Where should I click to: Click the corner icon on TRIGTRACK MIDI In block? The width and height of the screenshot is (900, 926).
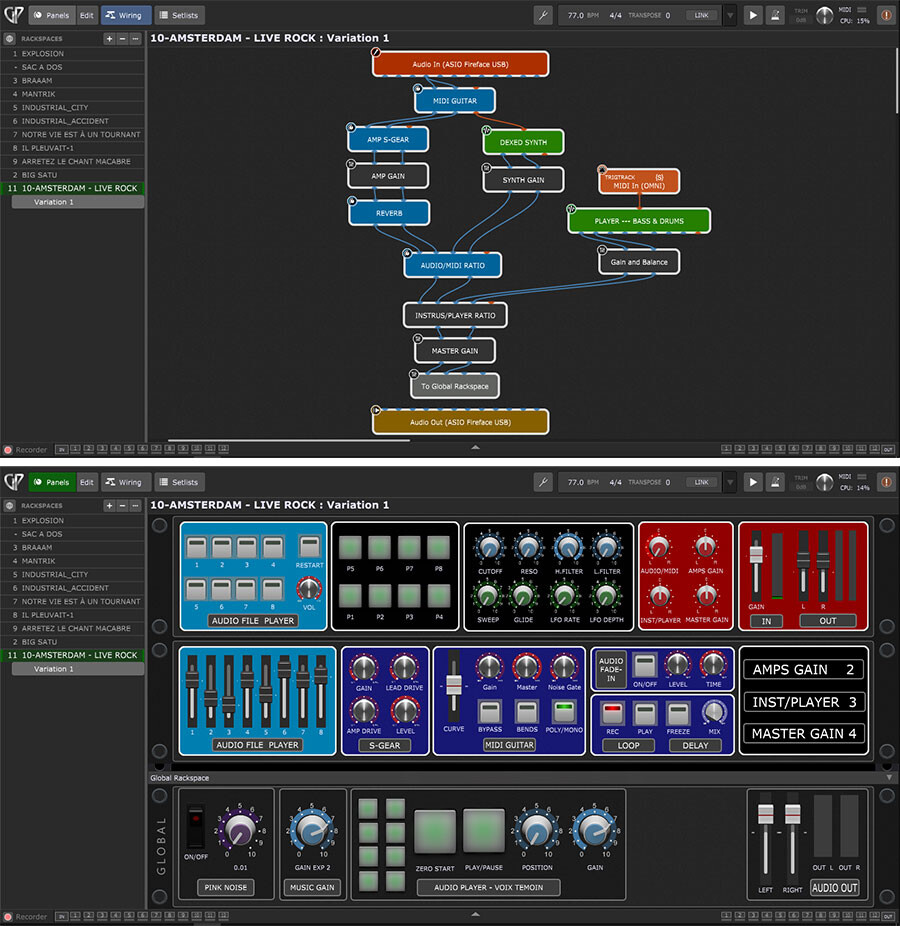pos(602,169)
